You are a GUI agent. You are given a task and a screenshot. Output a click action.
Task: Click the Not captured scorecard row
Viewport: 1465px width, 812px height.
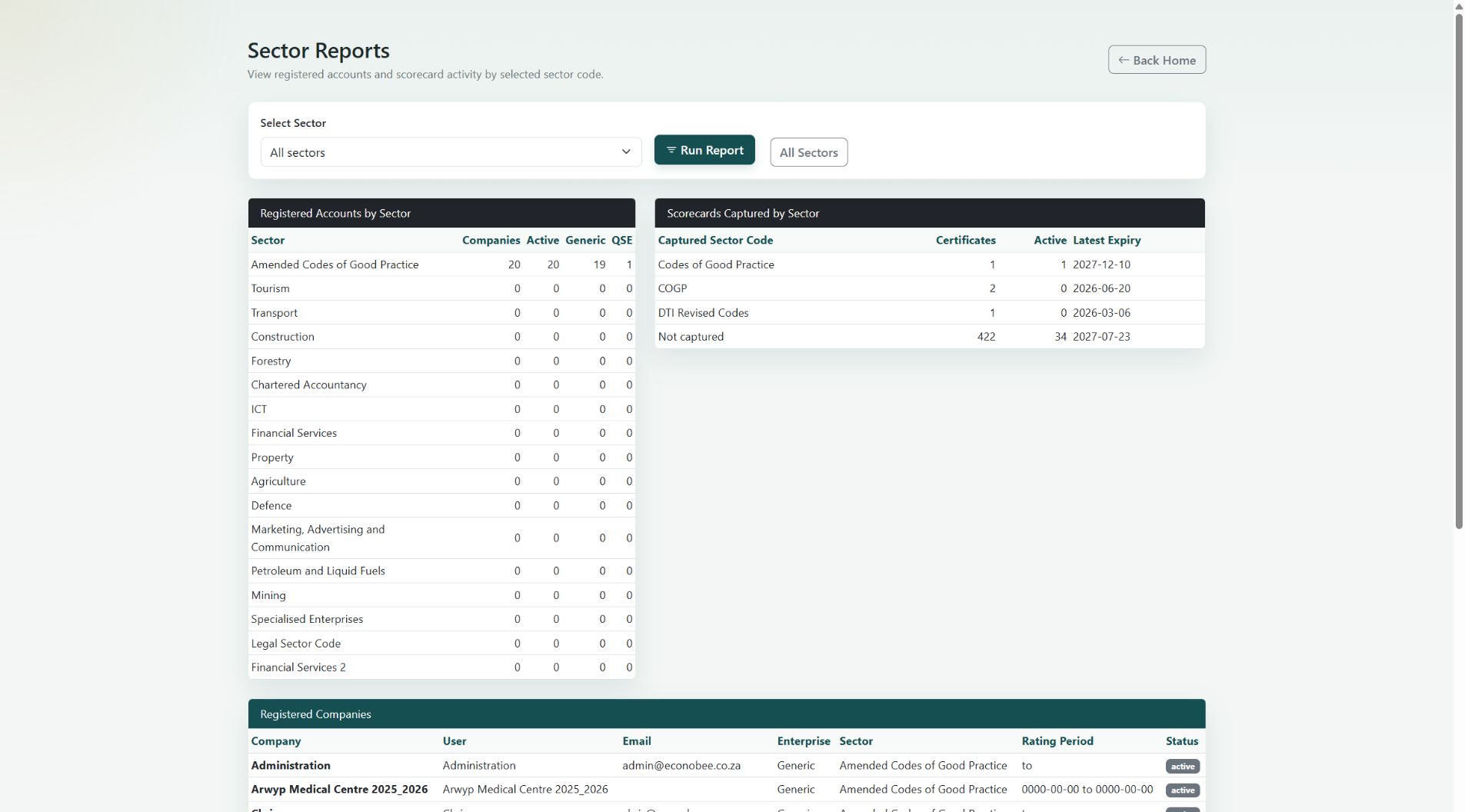point(930,337)
